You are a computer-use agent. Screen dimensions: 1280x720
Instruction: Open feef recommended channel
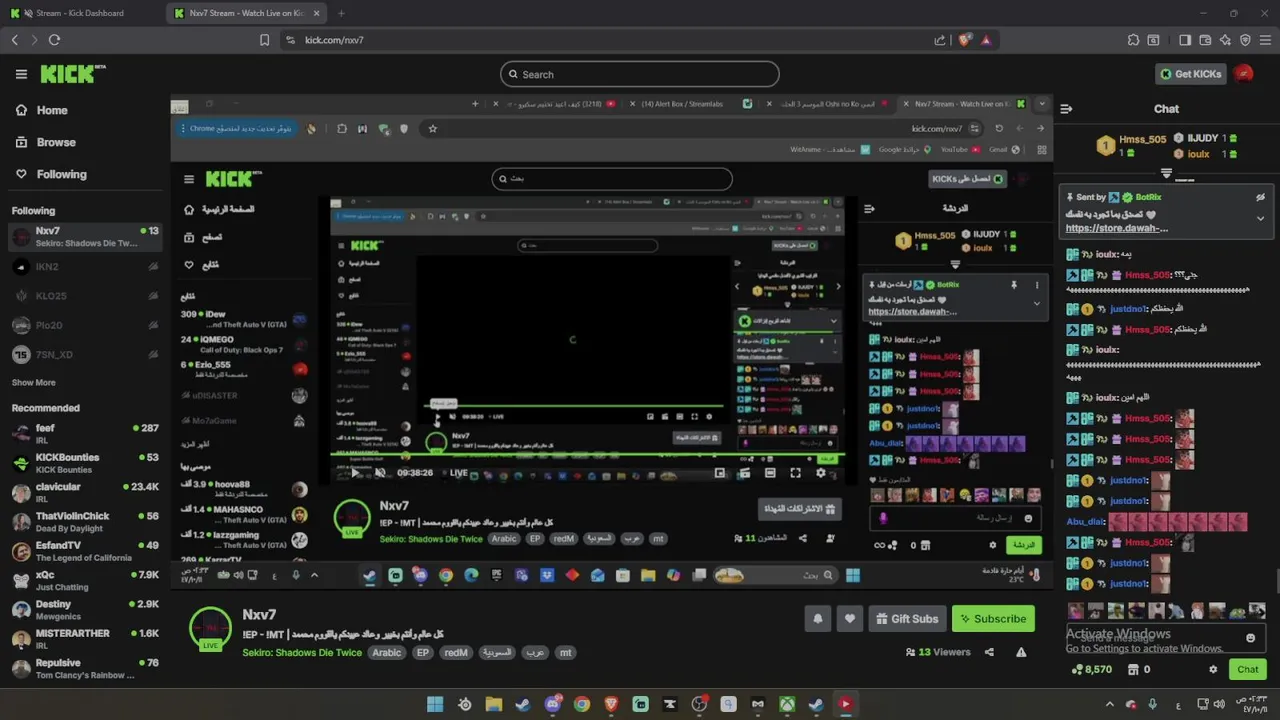[x=84, y=434]
